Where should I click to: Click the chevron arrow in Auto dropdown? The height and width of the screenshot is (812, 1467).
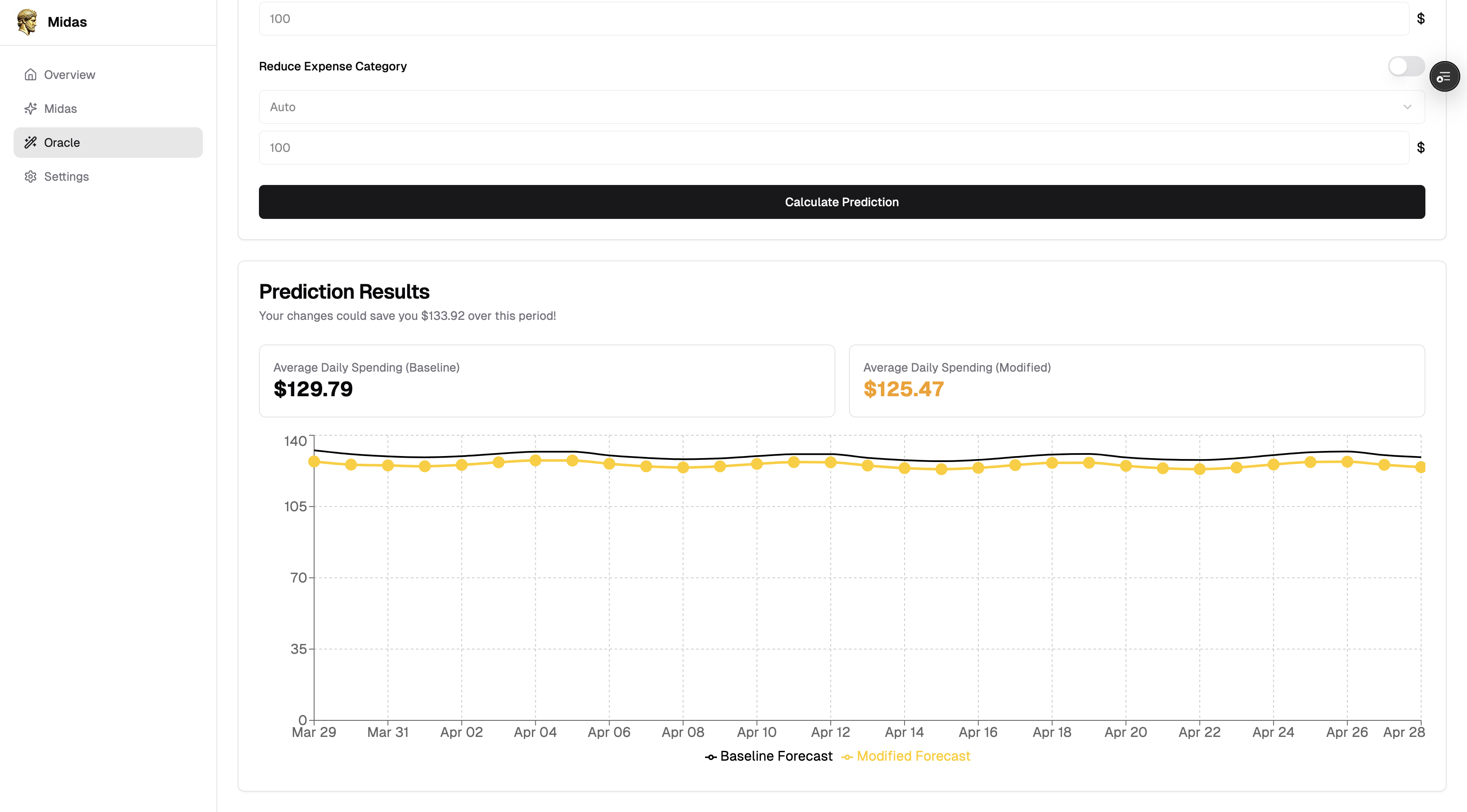click(x=1407, y=107)
